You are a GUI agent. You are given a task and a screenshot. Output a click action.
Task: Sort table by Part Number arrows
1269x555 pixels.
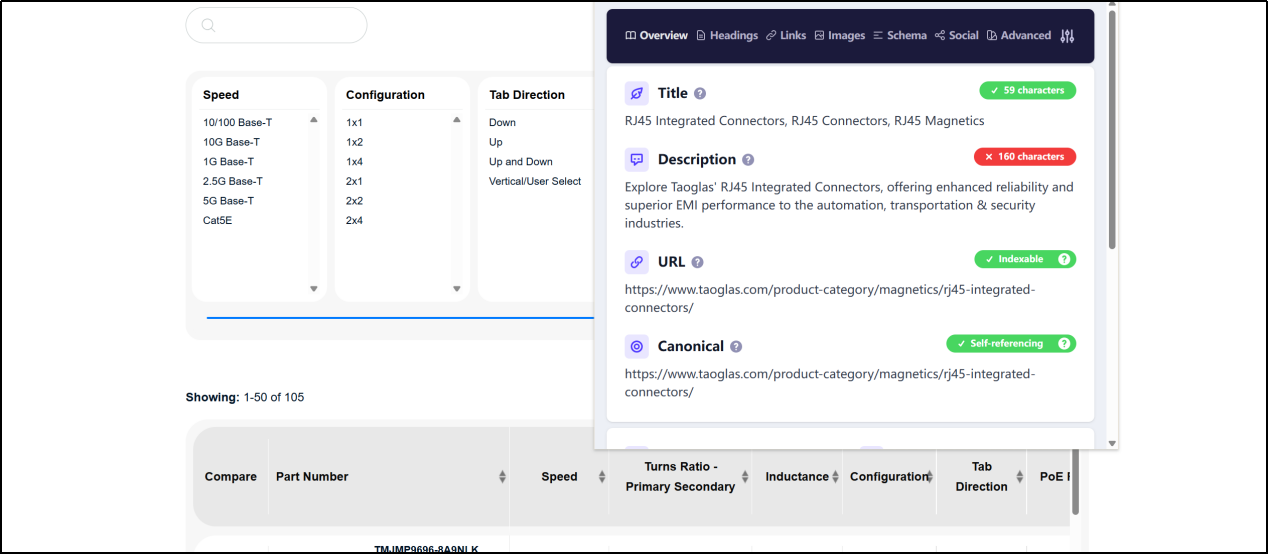pos(502,477)
